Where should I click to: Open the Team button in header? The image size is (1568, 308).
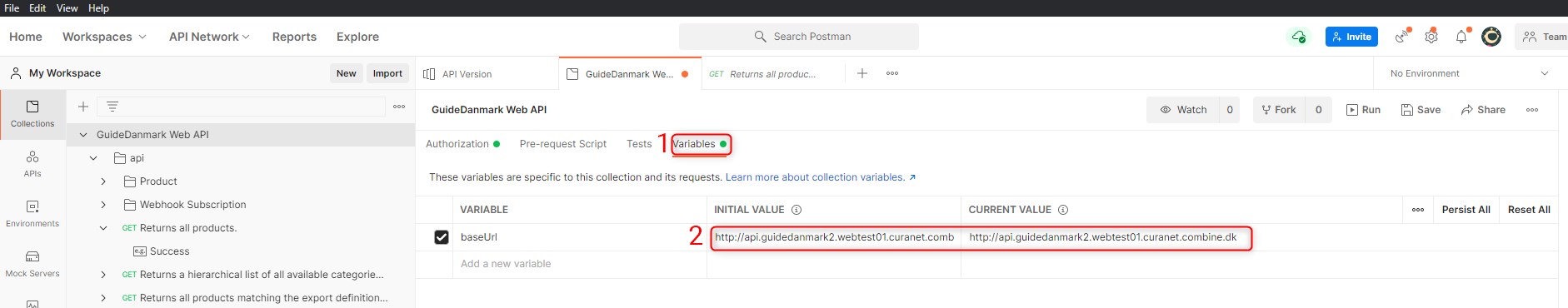(x=1543, y=37)
